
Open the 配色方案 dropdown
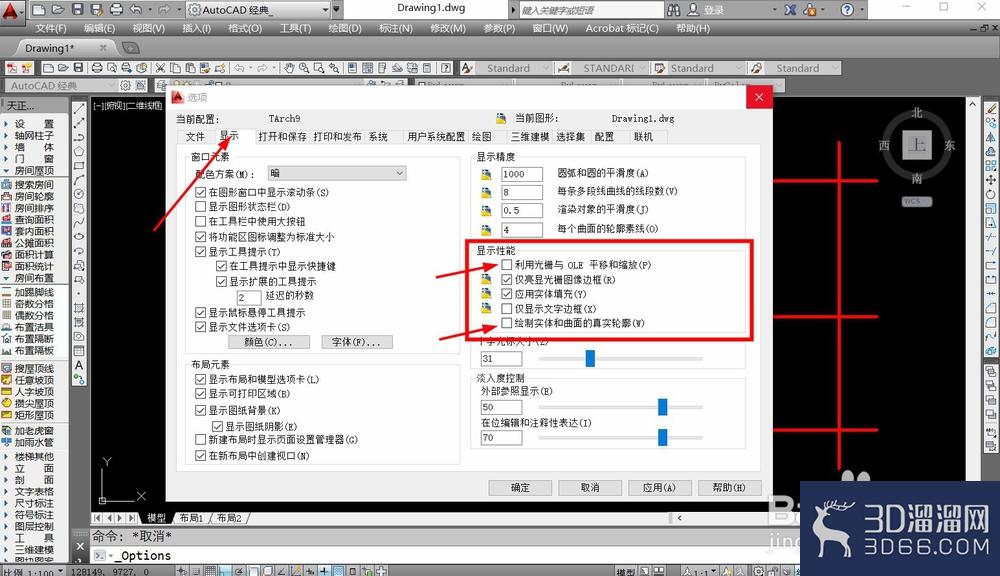click(x=337, y=174)
